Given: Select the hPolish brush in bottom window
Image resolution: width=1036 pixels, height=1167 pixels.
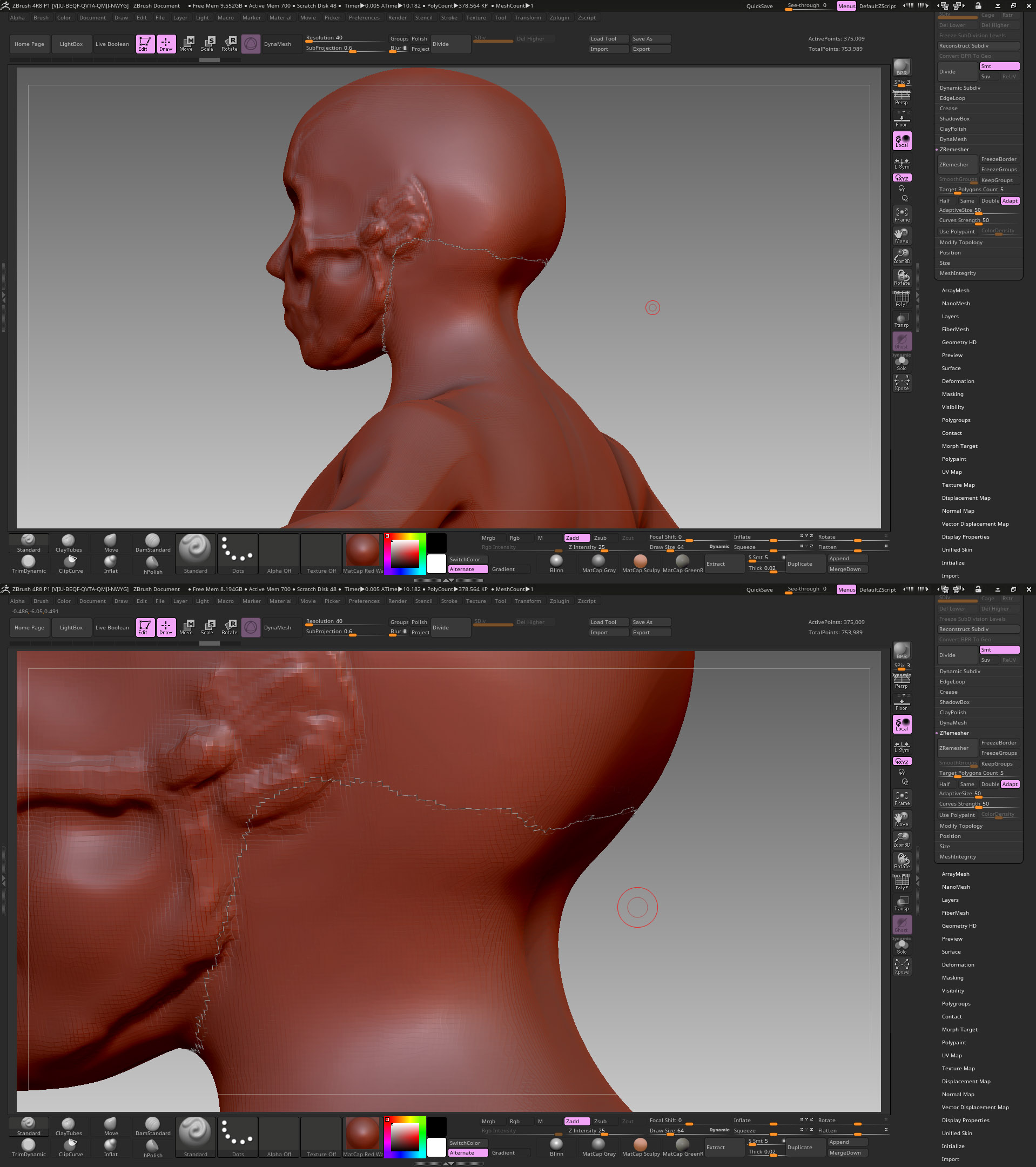Looking at the screenshot, I should (152, 1148).
